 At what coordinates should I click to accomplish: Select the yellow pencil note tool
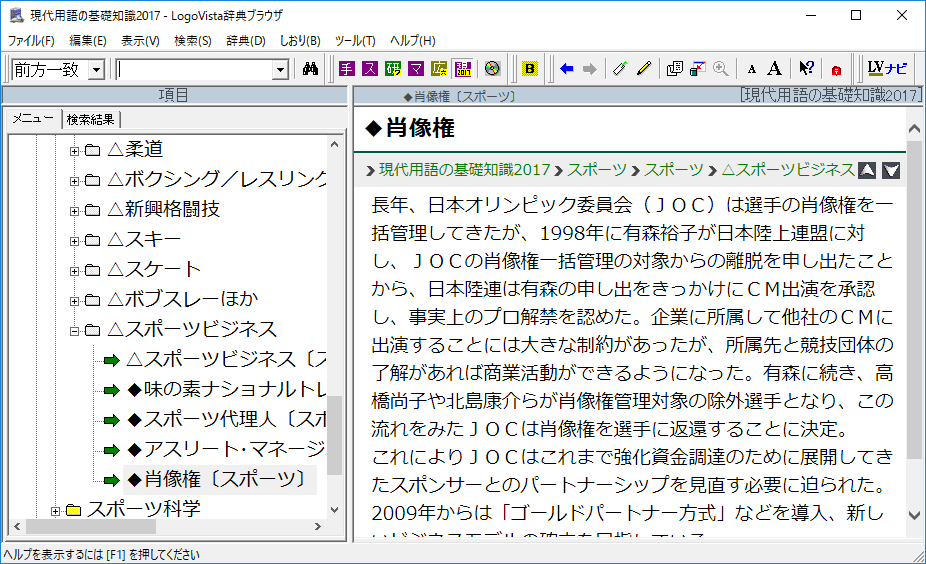[x=644, y=69]
